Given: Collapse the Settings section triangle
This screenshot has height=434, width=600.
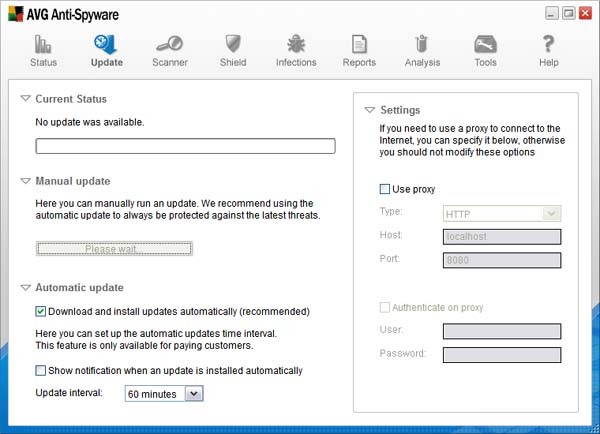Looking at the screenshot, I should pos(370,110).
